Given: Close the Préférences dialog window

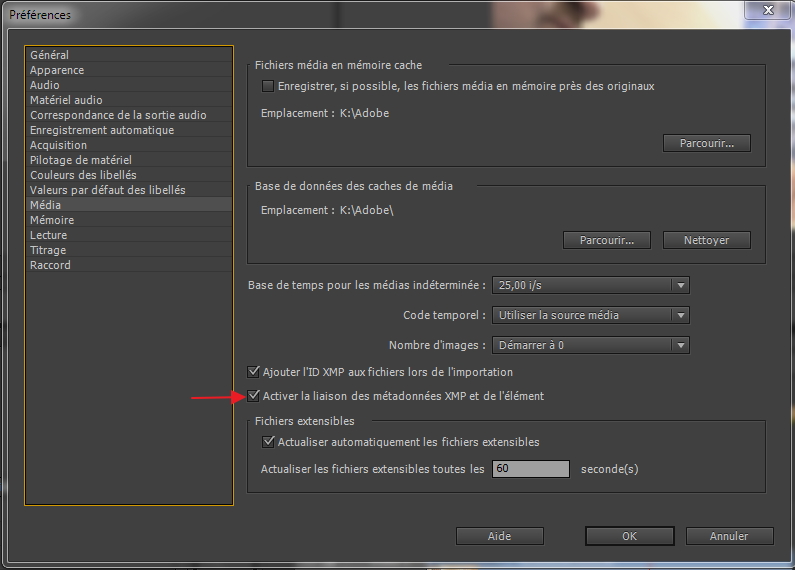Looking at the screenshot, I should click(x=768, y=10).
